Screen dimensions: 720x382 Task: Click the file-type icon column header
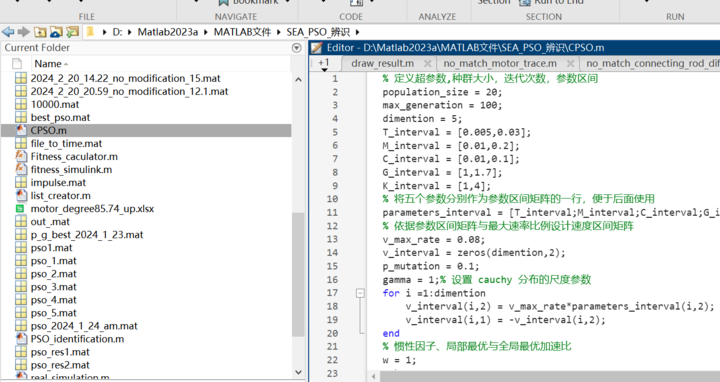coord(17,64)
